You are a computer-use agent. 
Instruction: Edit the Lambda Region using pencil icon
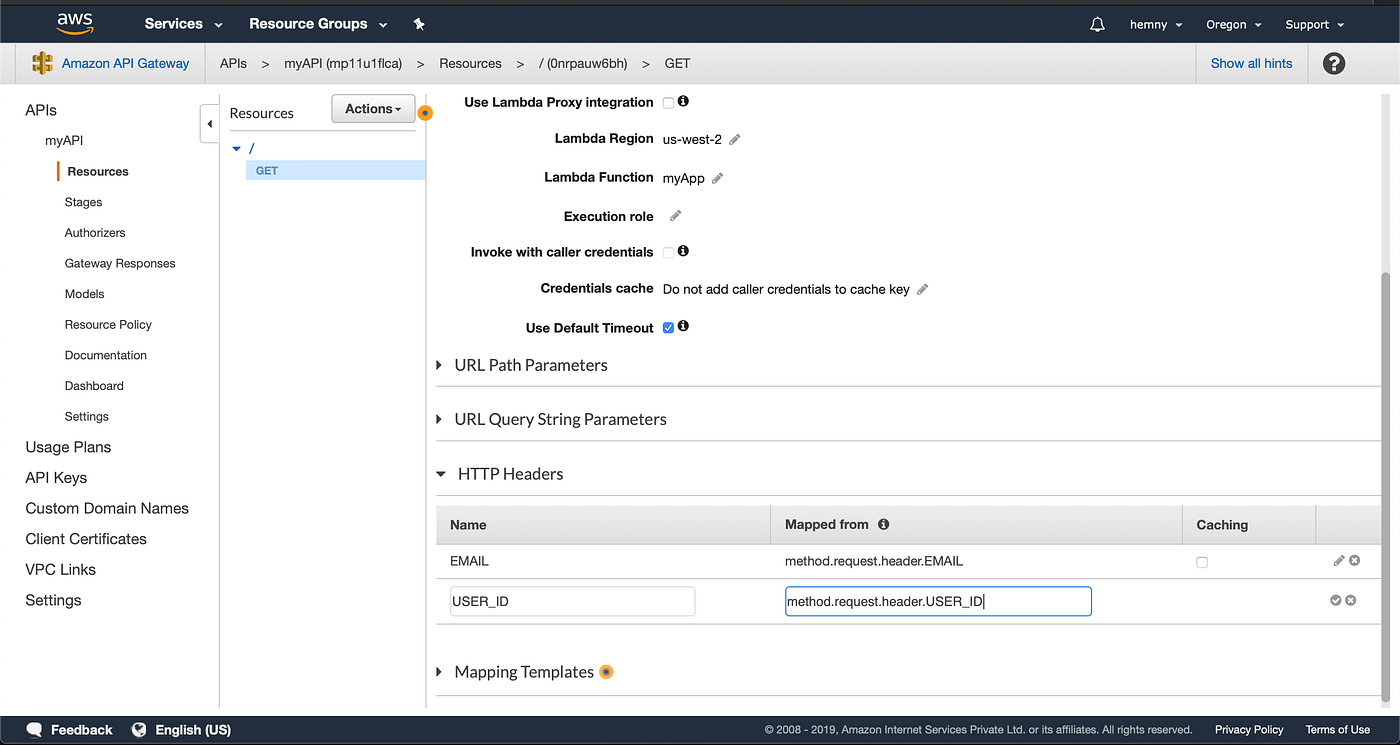734,139
